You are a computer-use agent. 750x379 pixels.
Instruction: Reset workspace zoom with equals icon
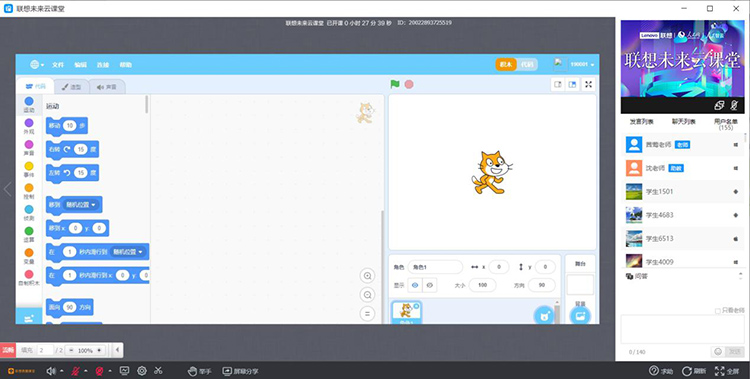coord(367,314)
